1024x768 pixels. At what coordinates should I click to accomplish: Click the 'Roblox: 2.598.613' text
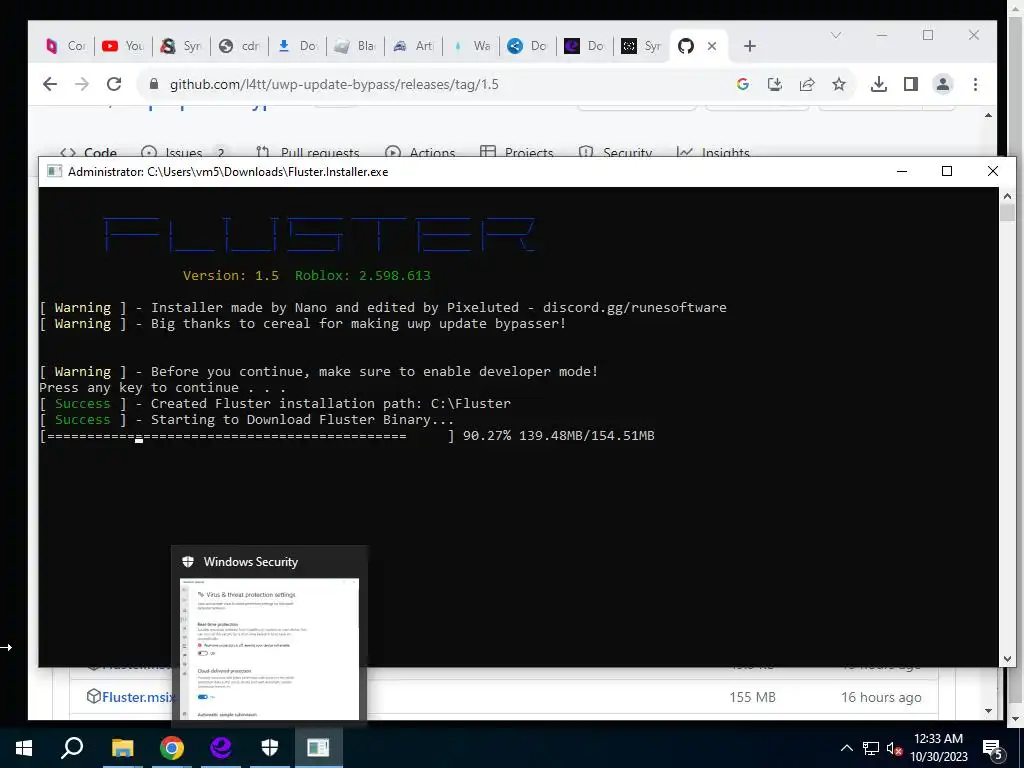[x=362, y=275]
